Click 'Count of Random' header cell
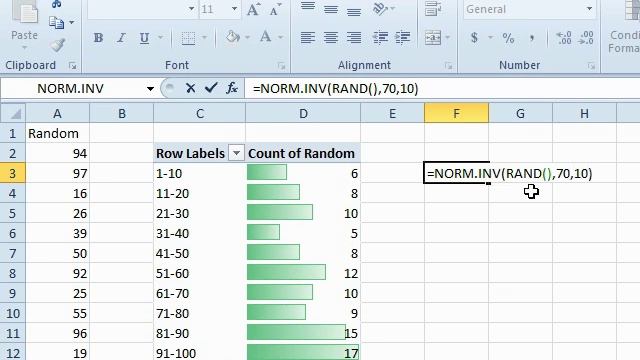Viewport: 640px width, 360px height. [x=303, y=153]
